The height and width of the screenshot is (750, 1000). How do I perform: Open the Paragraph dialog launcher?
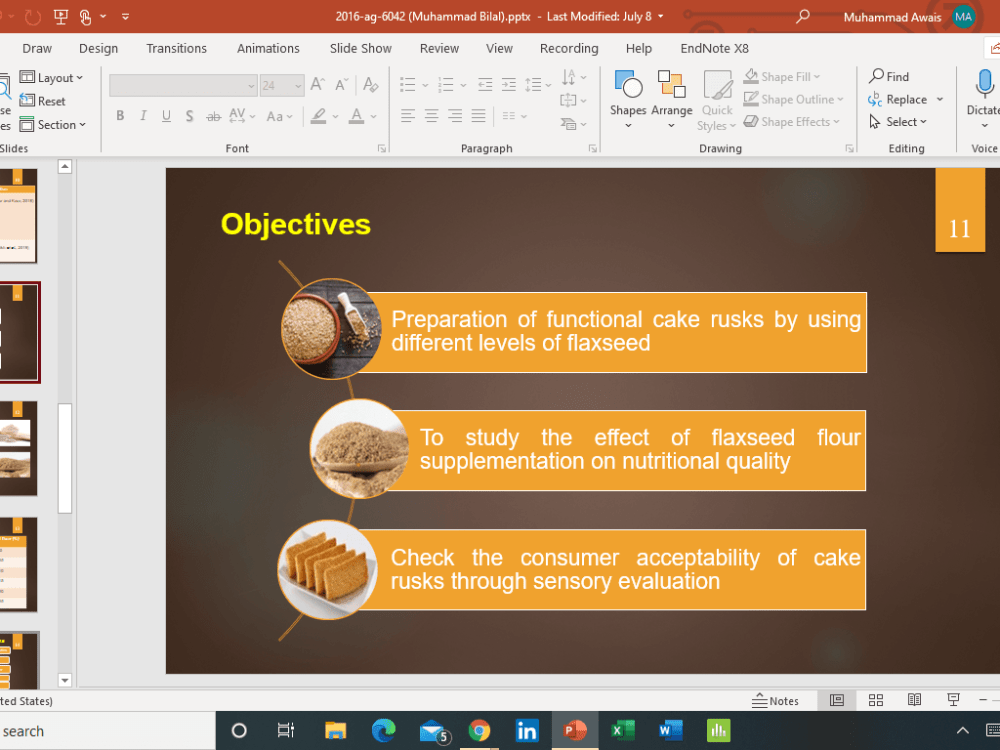click(x=592, y=149)
